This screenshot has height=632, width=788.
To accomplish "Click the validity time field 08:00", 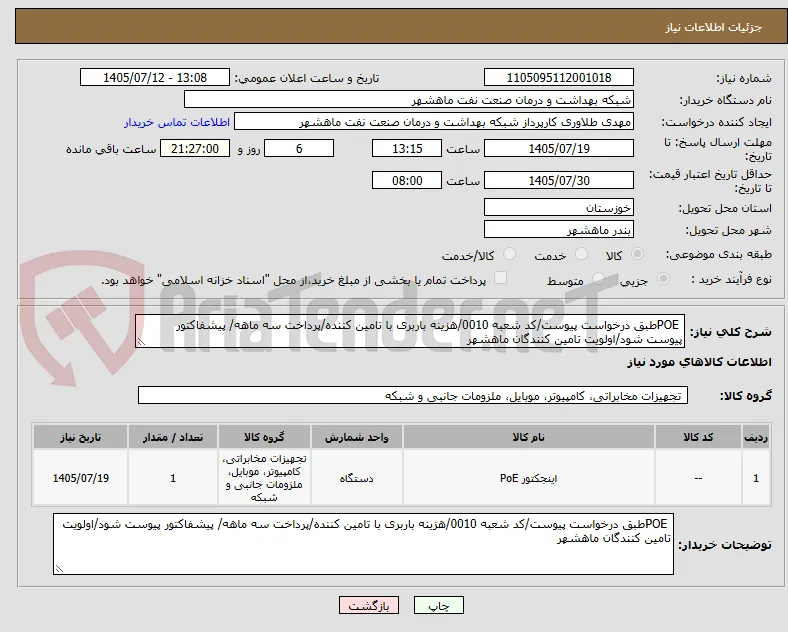I will click(407, 180).
